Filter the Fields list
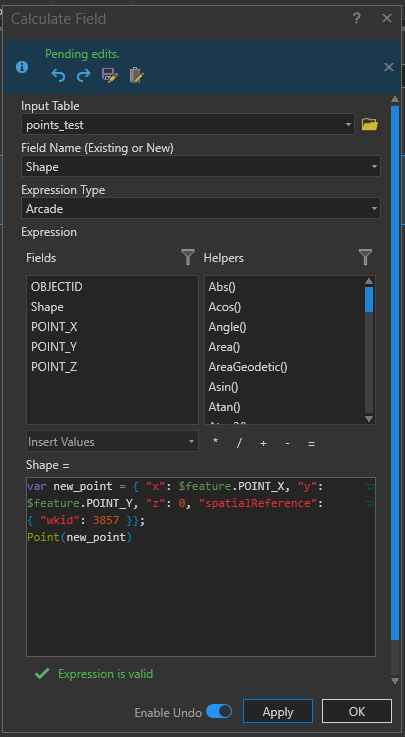This screenshot has width=405, height=737. point(188,257)
